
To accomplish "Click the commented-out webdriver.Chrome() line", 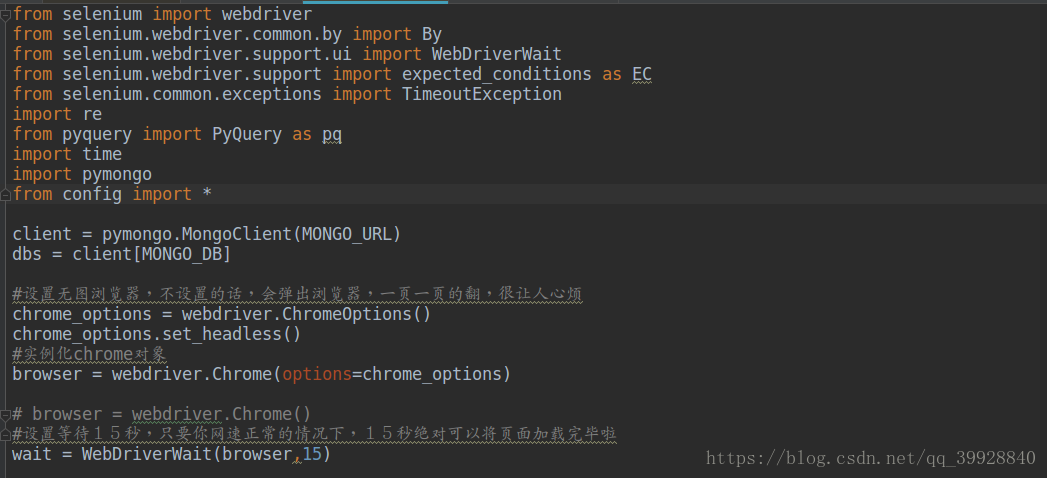I will click(162, 415).
